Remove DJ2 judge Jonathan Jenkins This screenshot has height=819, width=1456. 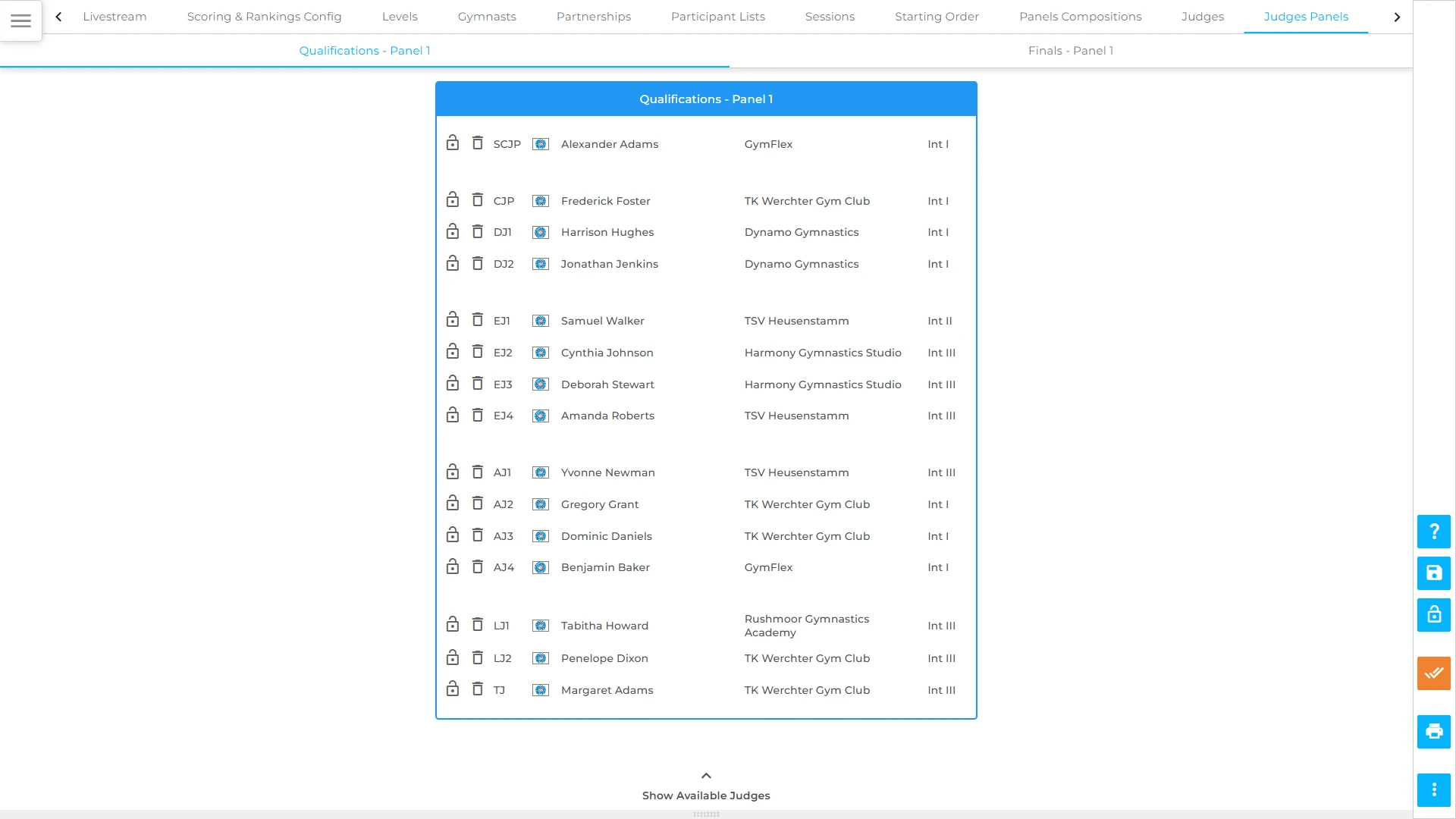pyautogui.click(x=478, y=263)
